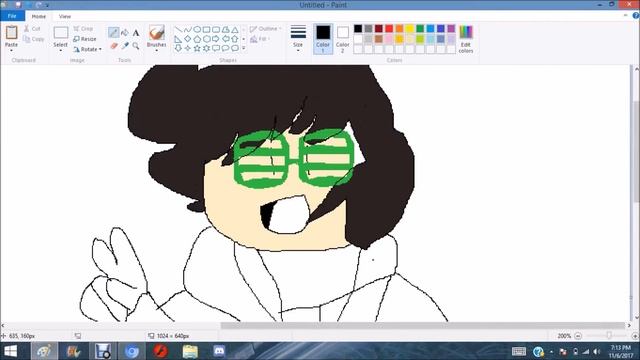This screenshot has height=360, width=640.
Task: Switch to the Home ribbon tab
Action: click(x=39, y=16)
